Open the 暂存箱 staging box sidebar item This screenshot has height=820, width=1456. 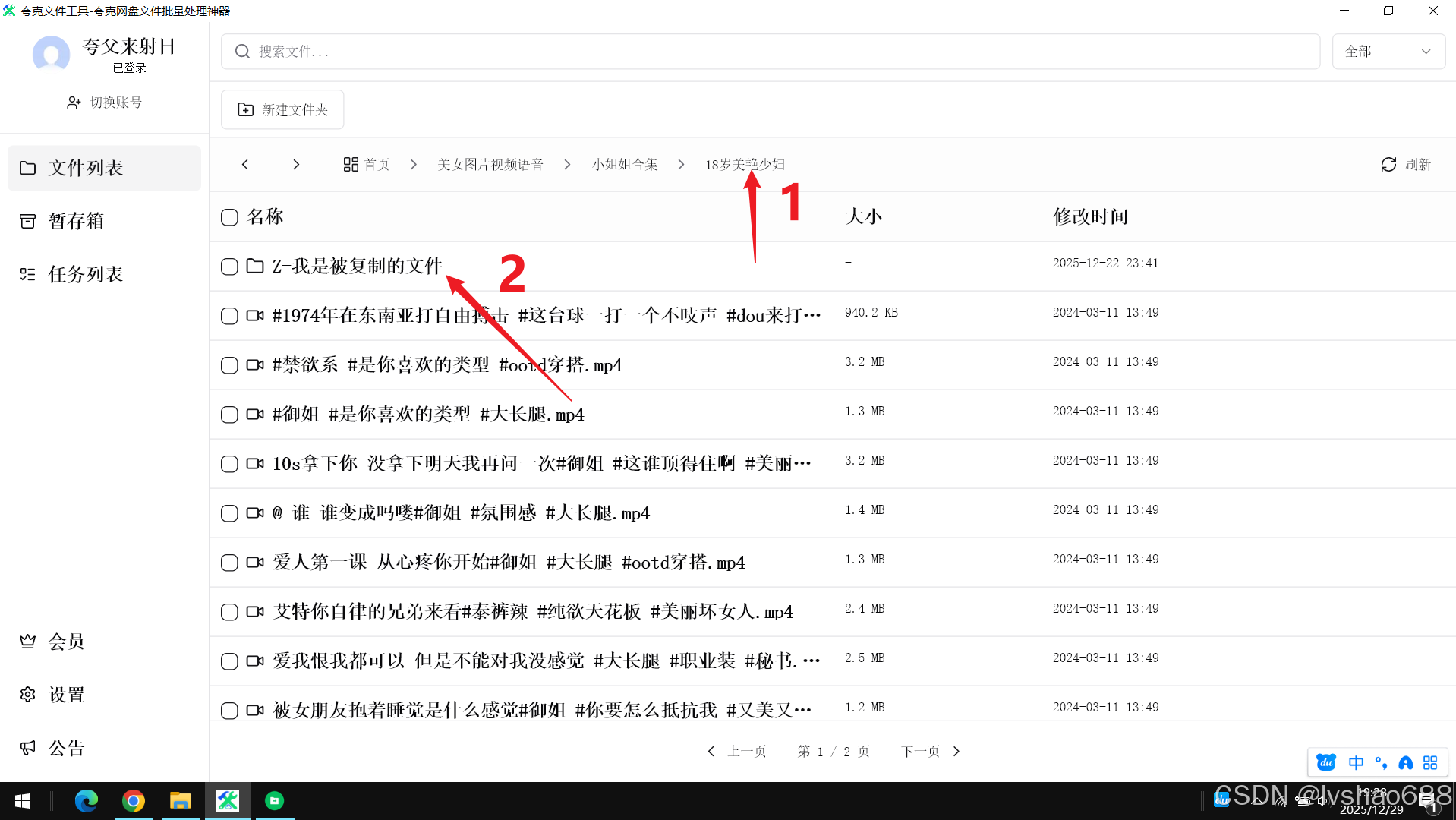point(76,221)
